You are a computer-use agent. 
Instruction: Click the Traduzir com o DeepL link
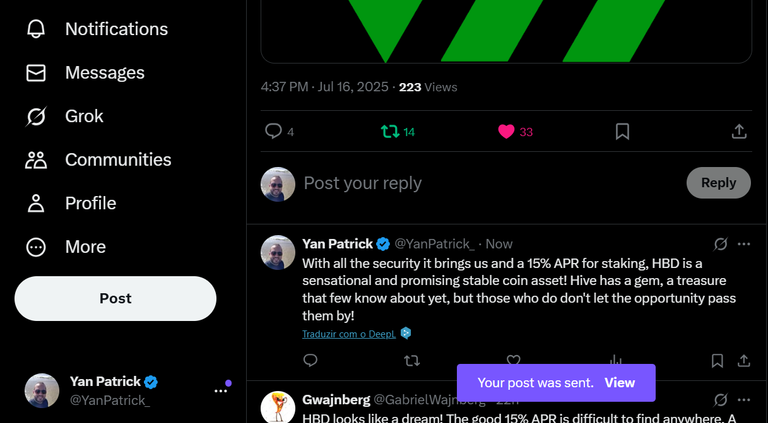click(349, 334)
